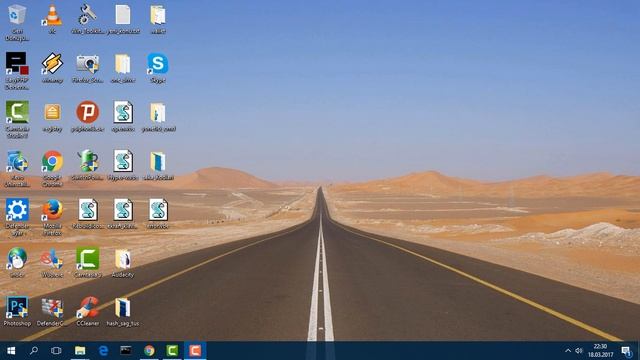Image resolution: width=640 pixels, height=360 pixels.
Task: Open the blue gear Defender settings shortcut
Action: click(x=17, y=210)
